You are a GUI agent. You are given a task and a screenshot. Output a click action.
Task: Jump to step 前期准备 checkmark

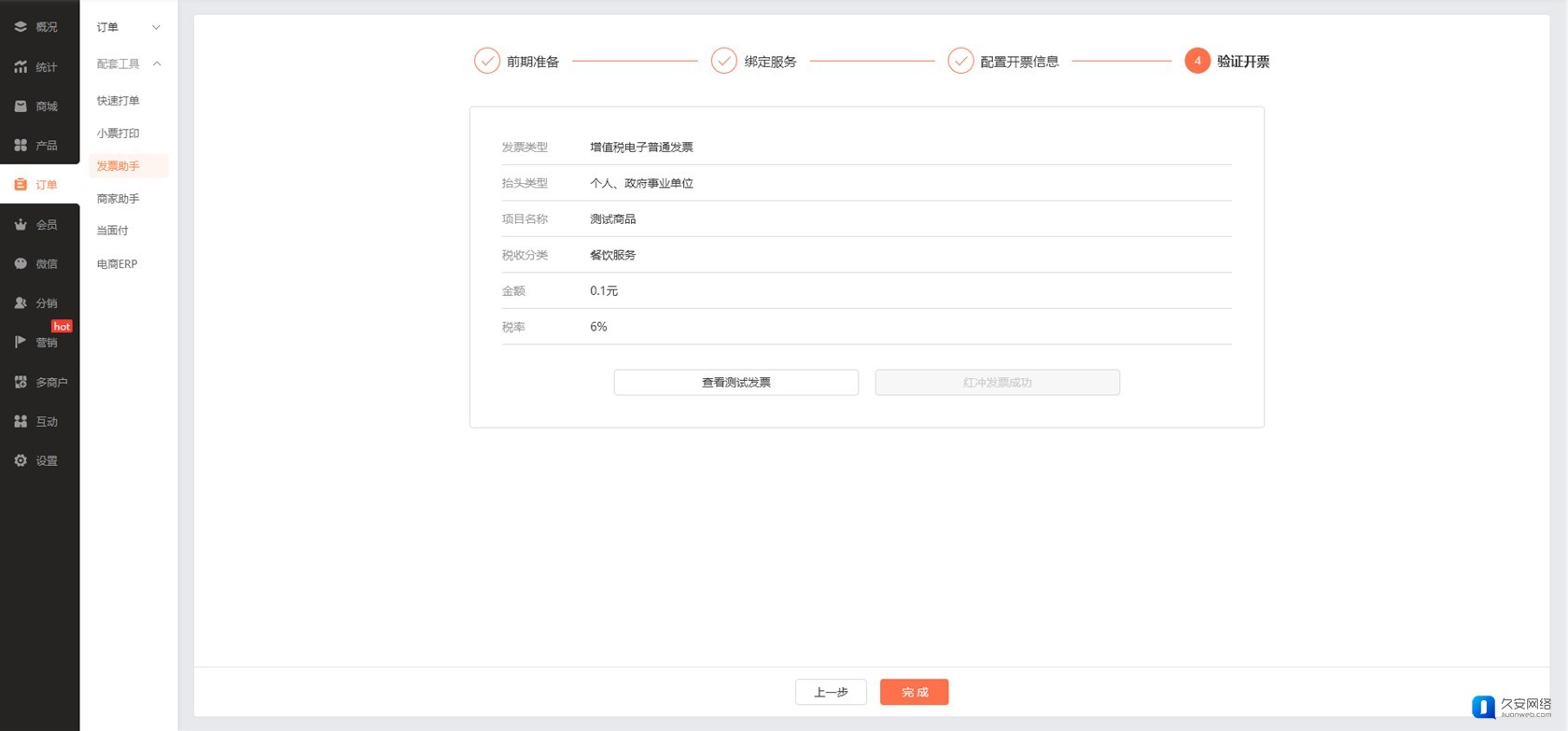487,62
